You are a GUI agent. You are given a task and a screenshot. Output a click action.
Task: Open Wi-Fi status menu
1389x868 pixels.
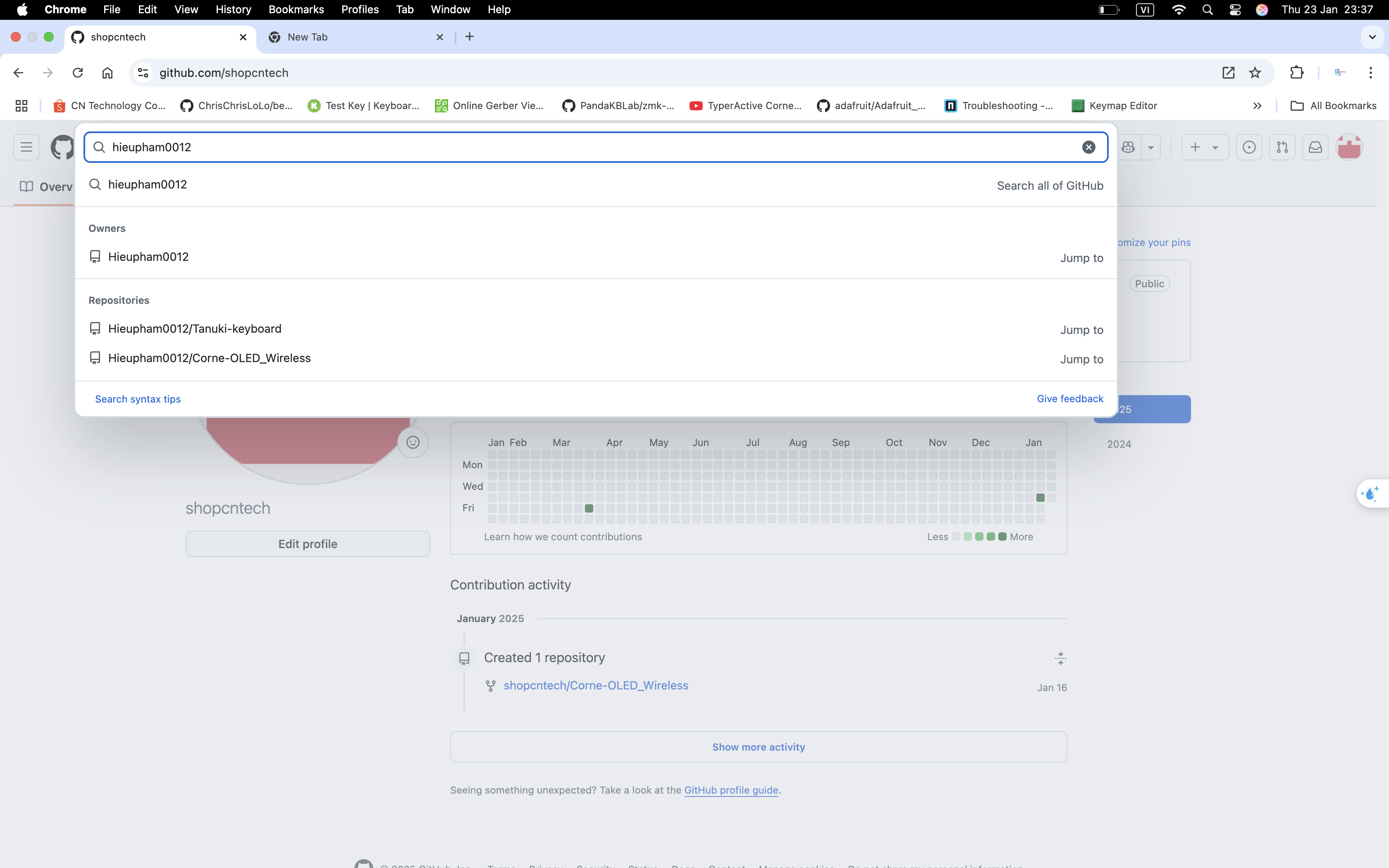point(1178,10)
